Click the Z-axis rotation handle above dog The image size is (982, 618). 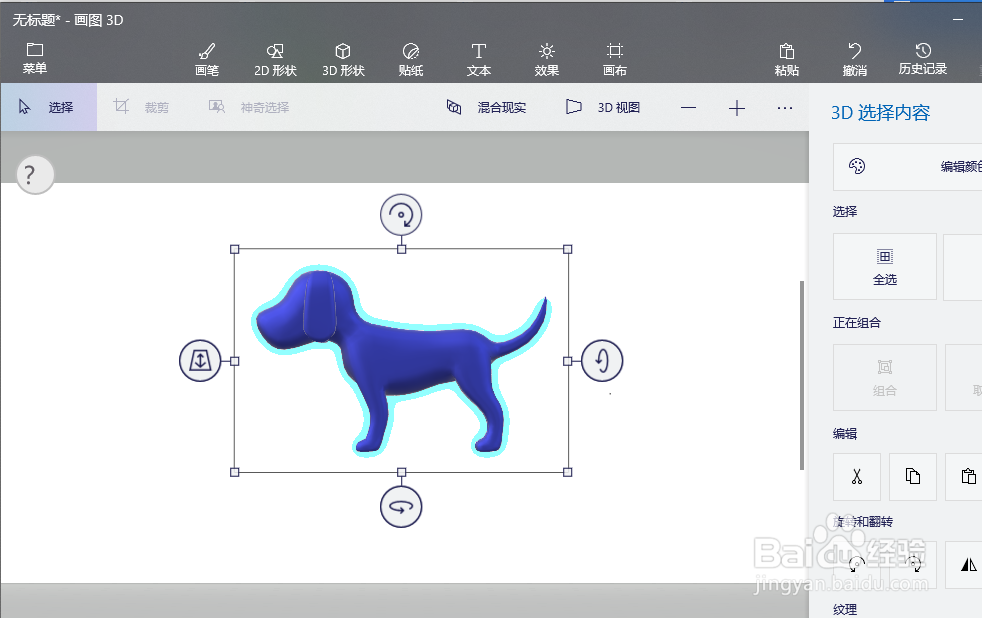(x=401, y=215)
